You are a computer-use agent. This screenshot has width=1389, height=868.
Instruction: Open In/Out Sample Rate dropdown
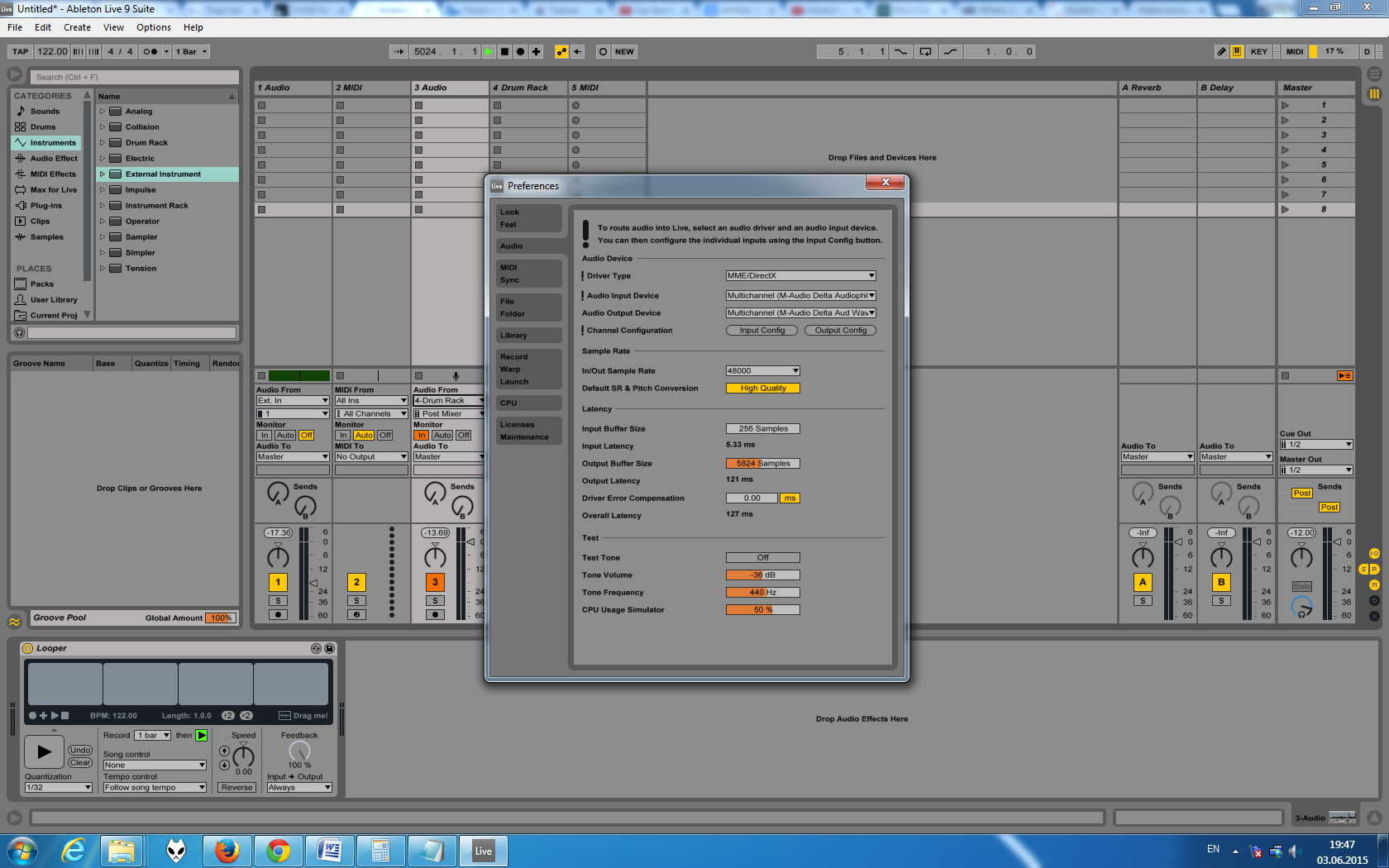(x=763, y=371)
